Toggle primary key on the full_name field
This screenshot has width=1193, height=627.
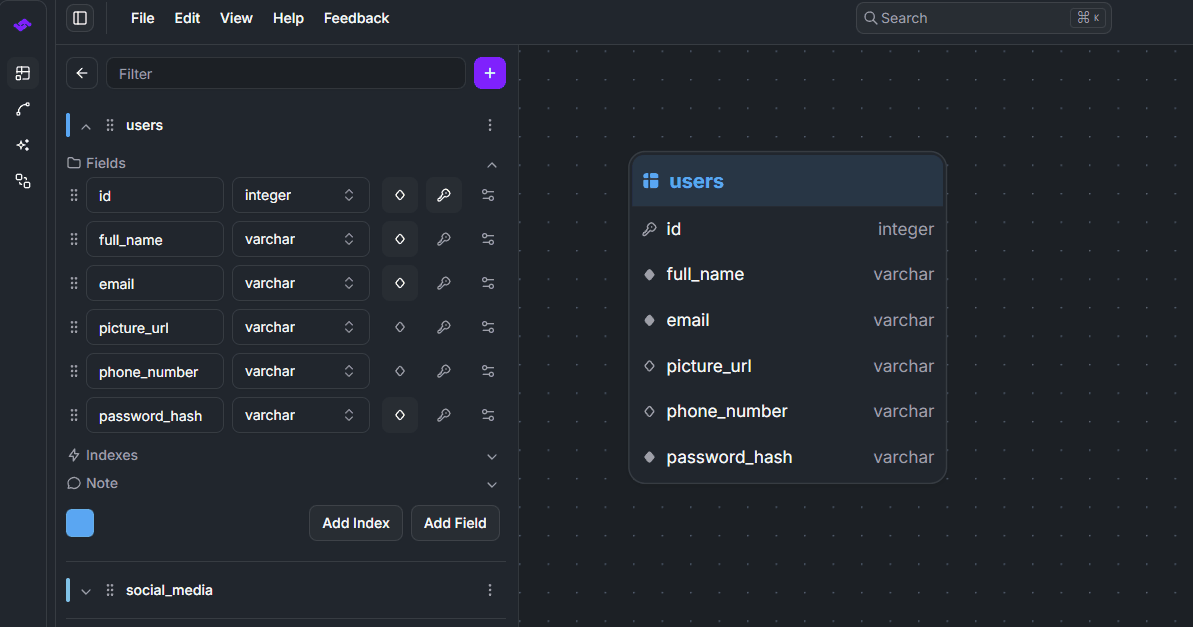[x=443, y=239]
